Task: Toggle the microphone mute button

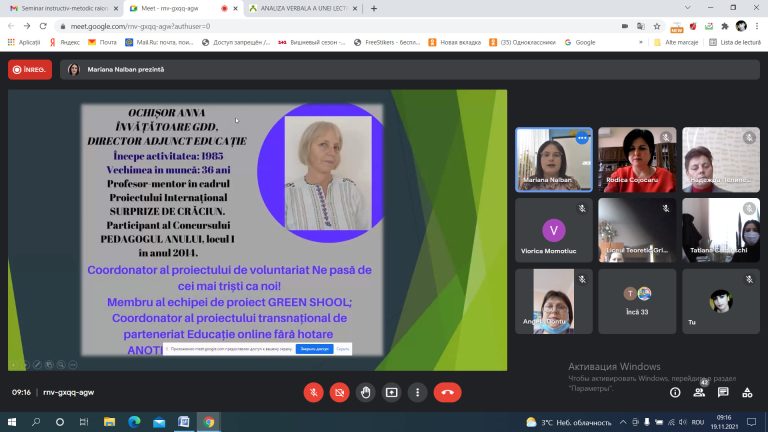Action: [313, 392]
